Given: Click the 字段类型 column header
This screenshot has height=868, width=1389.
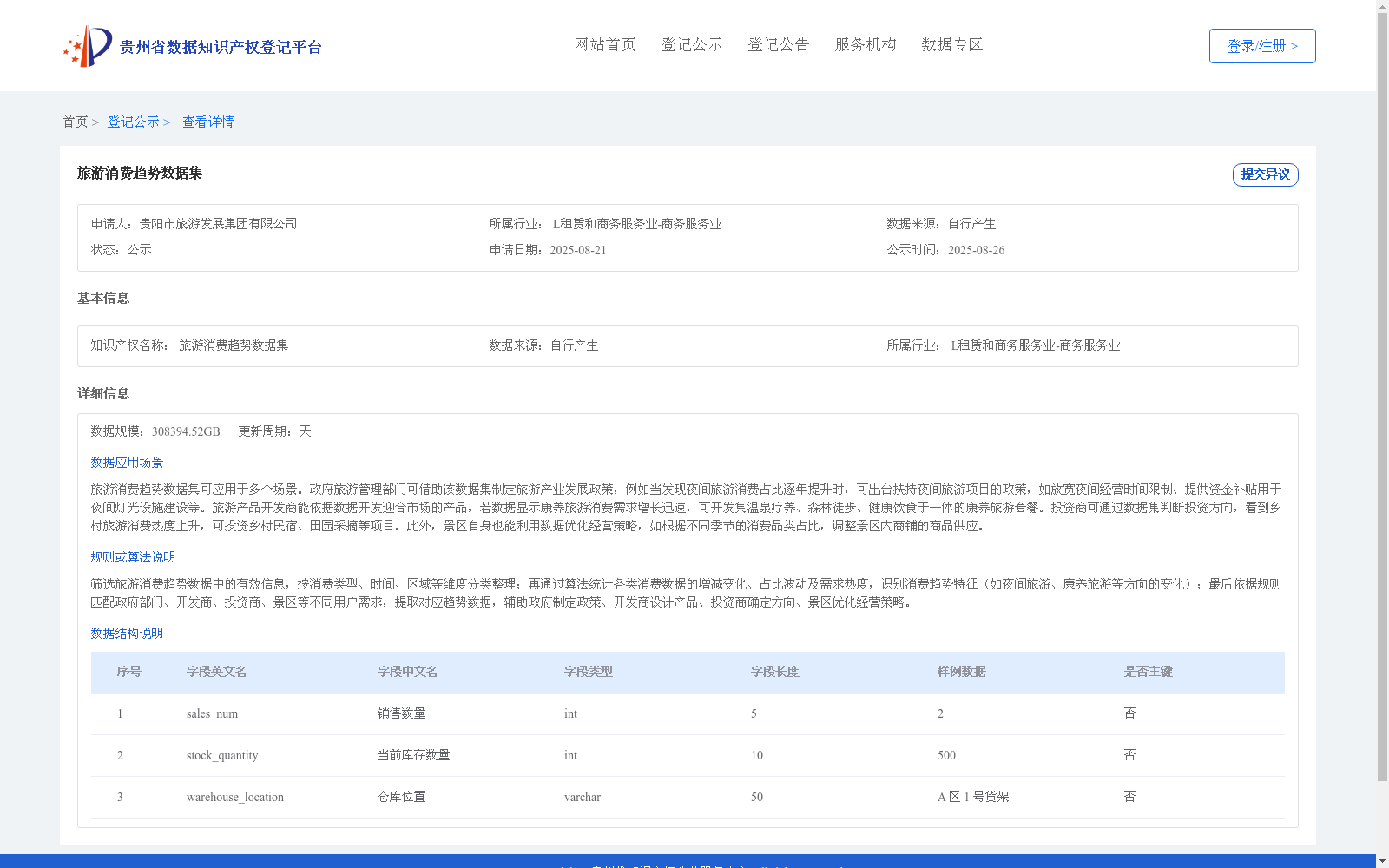Looking at the screenshot, I should (x=588, y=672).
